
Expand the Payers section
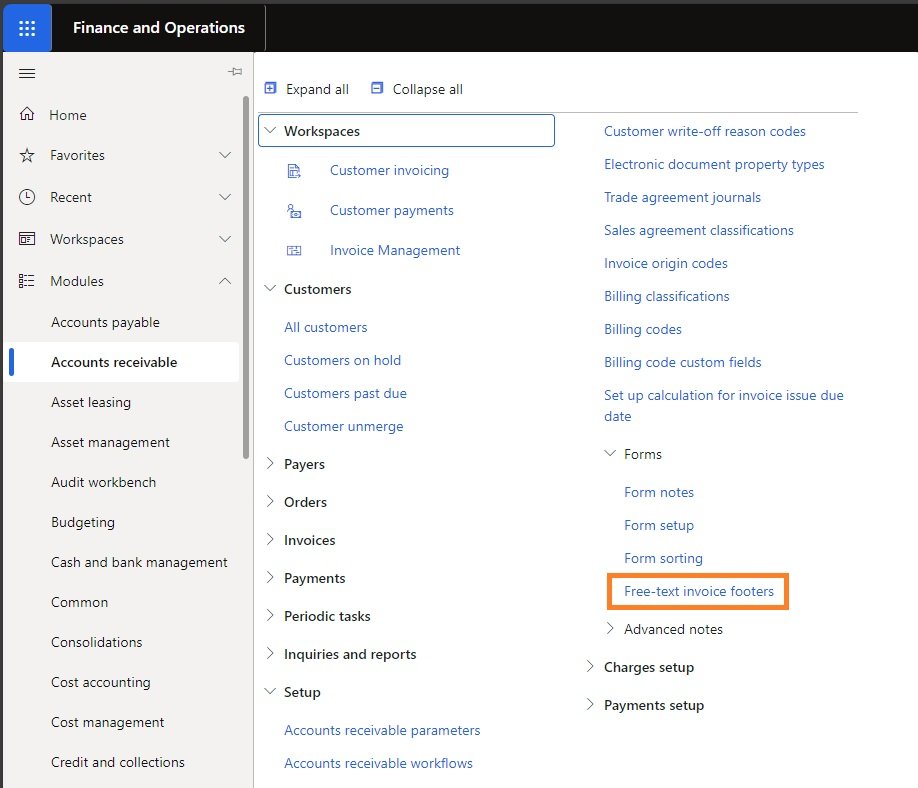(x=269, y=464)
